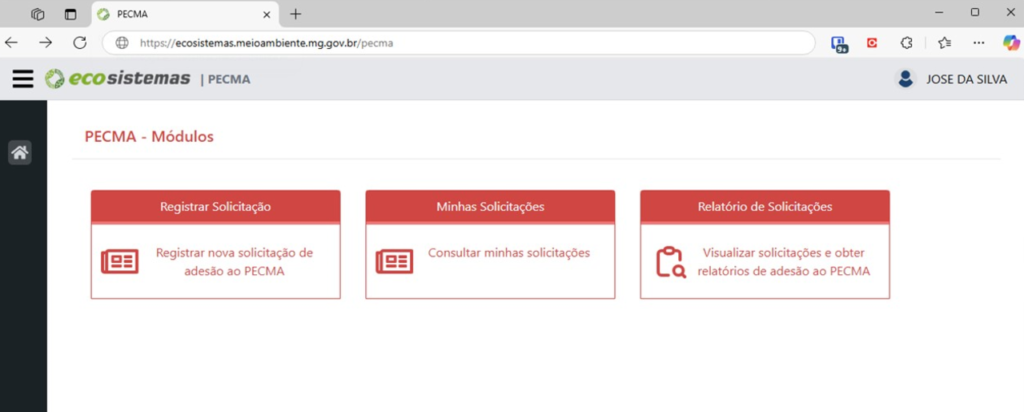The width and height of the screenshot is (1024, 412).
Task: Open the browser favorites star icon
Action: point(944,43)
